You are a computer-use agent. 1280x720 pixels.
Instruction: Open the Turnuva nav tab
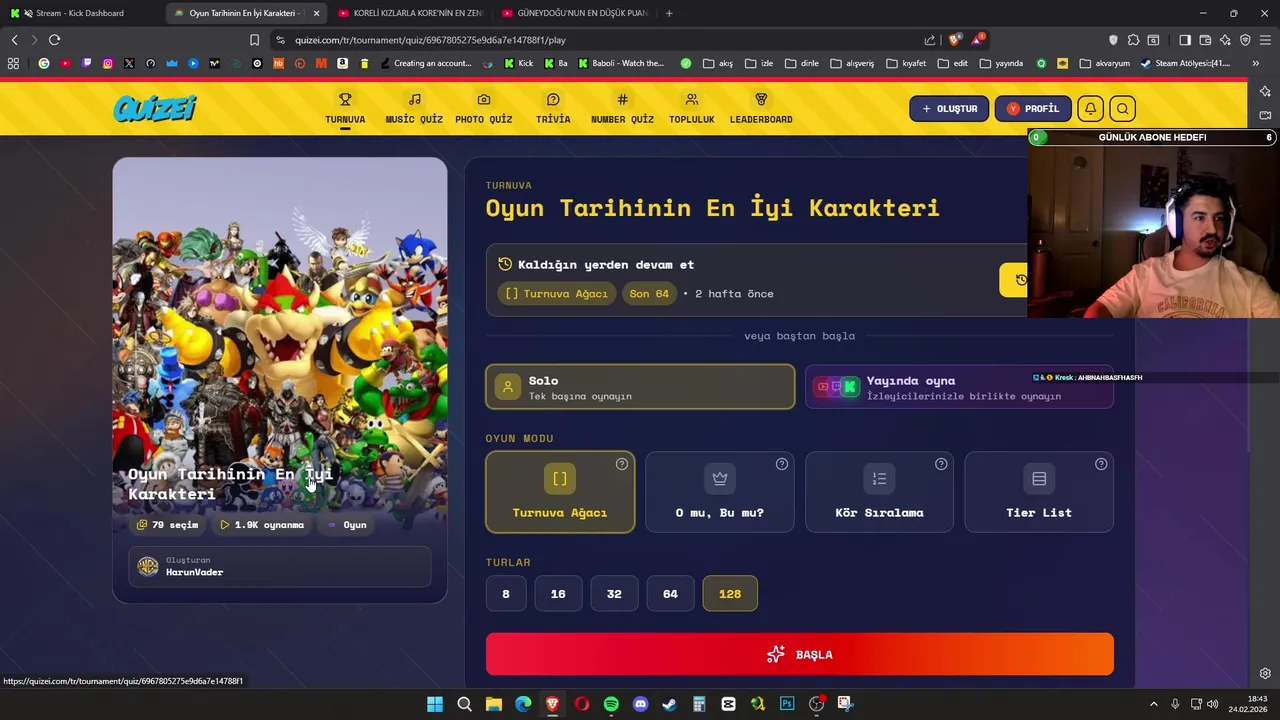tap(345, 109)
